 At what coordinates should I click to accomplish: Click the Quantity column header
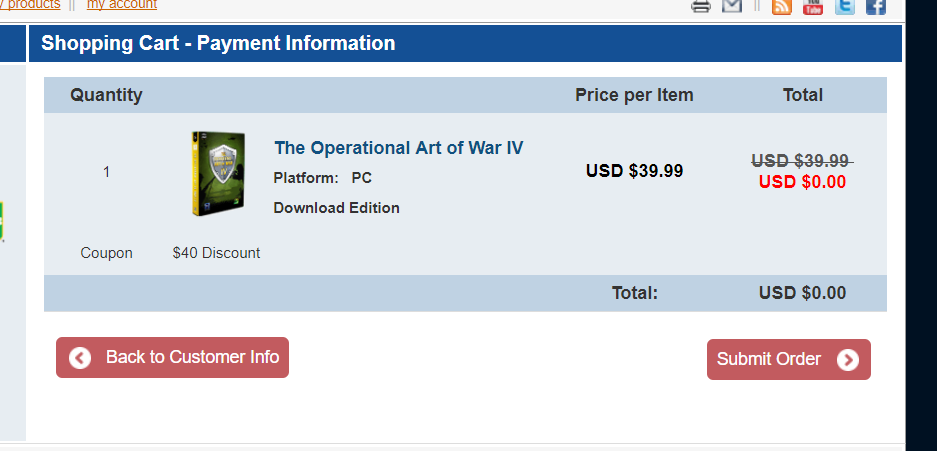click(x=106, y=95)
